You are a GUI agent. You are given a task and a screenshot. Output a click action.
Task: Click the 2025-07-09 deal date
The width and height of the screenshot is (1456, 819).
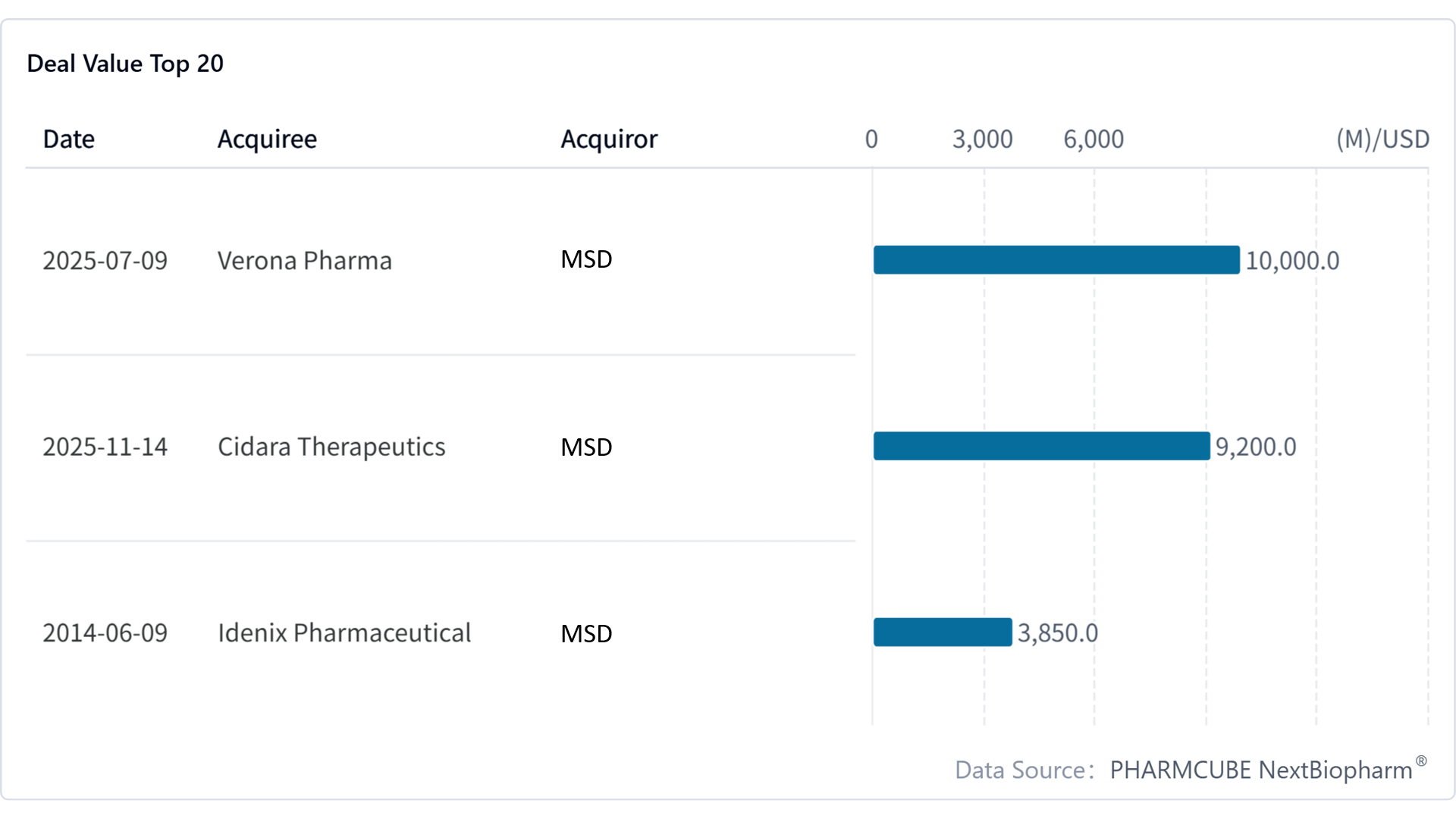[105, 261]
